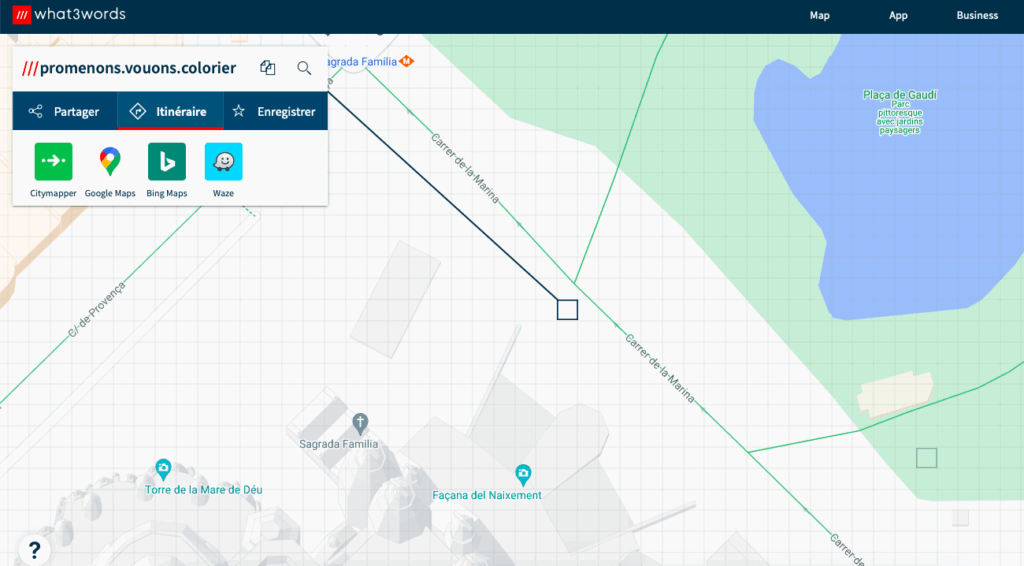Screen dimensions: 1024x566
Task: Open the Map menu item
Action: coord(819,15)
